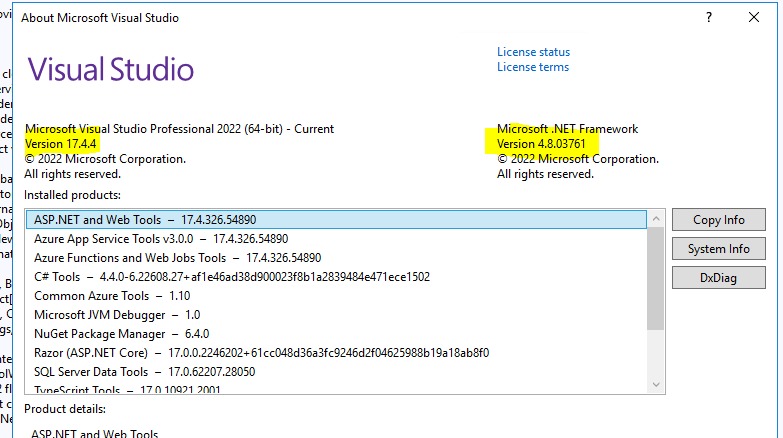Viewport: 783px width, 438px height.
Task: Select ASP.NET and Web Tools row
Action: [x=336, y=220]
